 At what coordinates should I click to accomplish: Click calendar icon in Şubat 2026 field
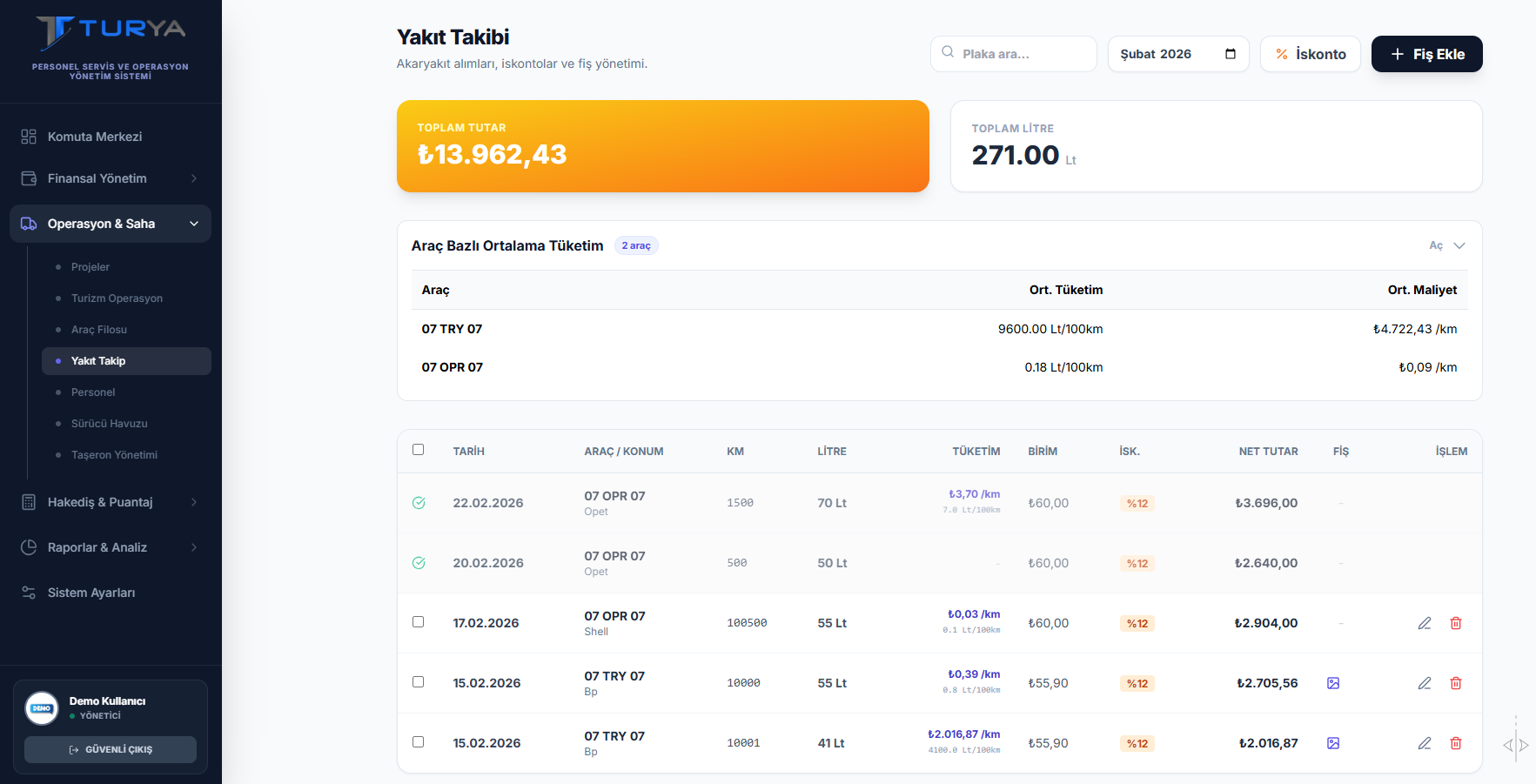click(1231, 54)
